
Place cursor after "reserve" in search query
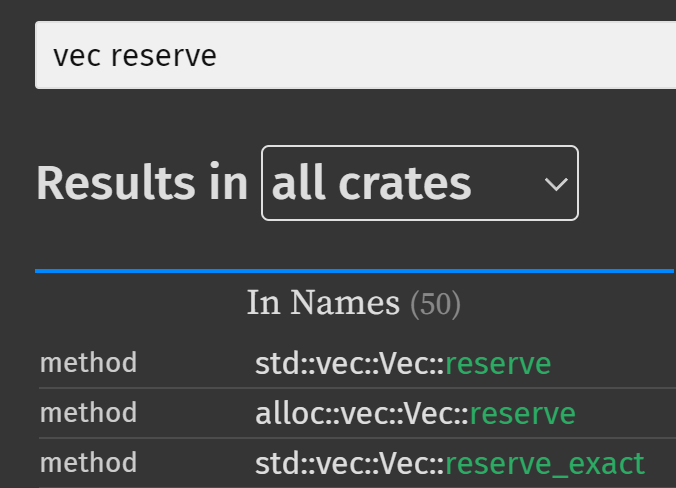[x=218, y=55]
